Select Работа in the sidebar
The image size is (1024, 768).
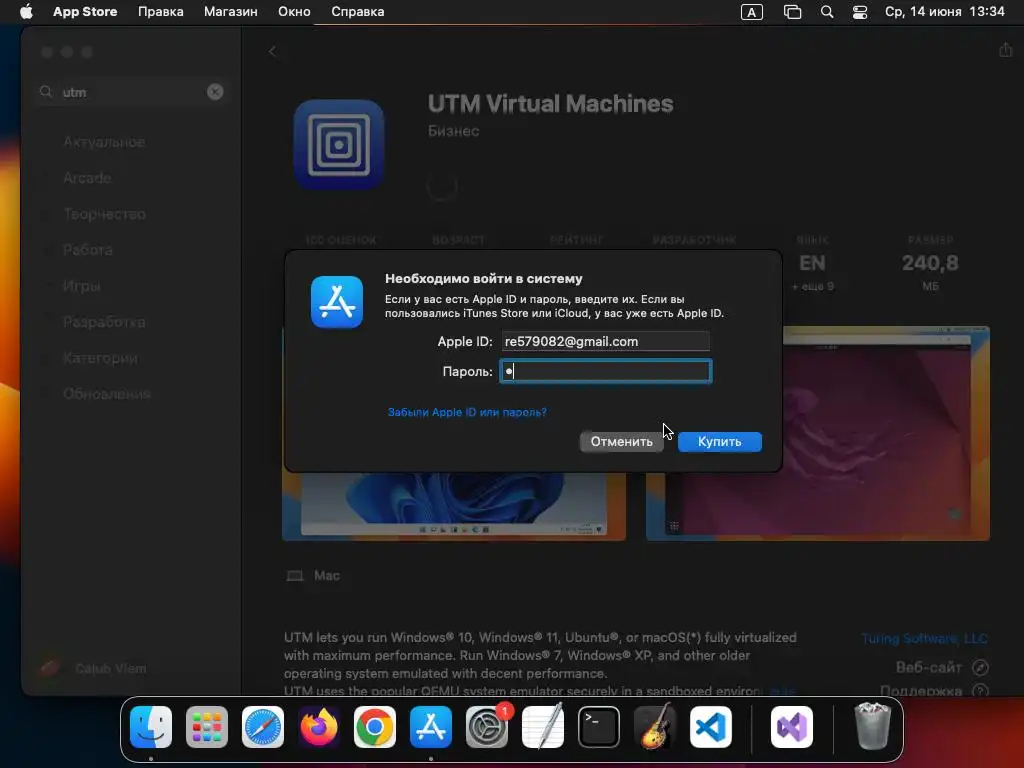[x=88, y=249]
